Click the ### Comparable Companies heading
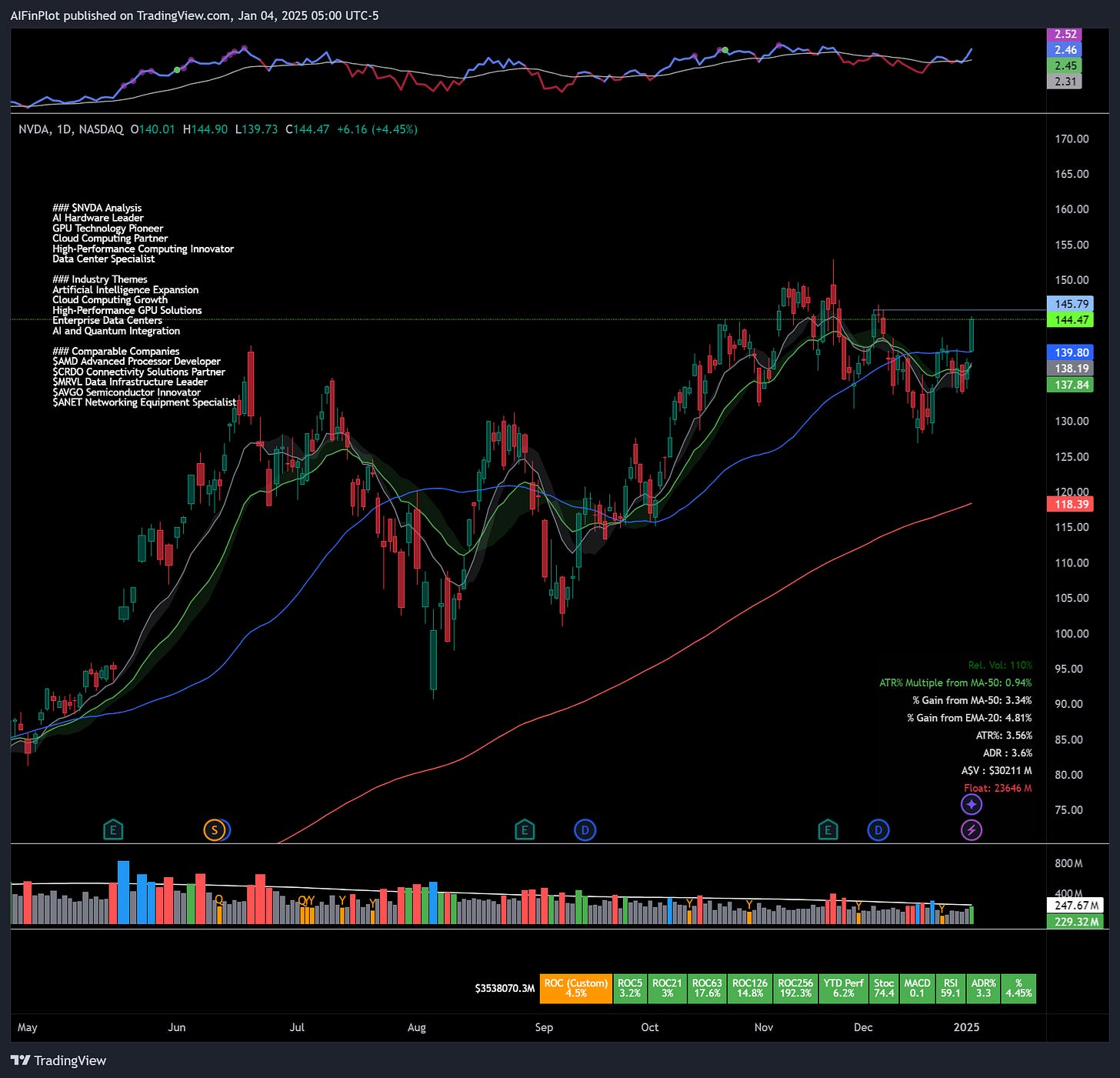 click(116, 352)
